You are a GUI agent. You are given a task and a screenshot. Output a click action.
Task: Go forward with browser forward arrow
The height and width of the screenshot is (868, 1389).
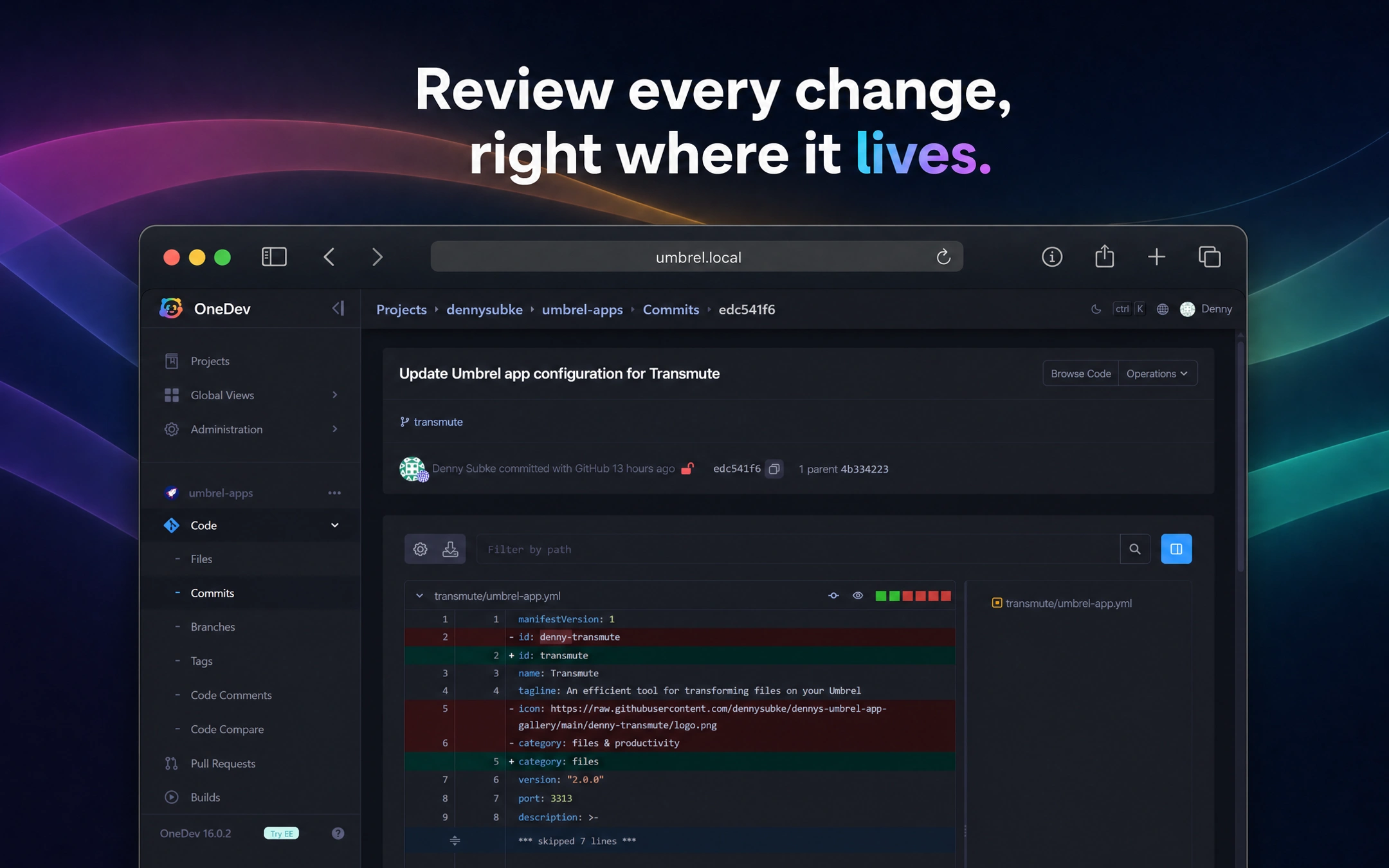(377, 257)
